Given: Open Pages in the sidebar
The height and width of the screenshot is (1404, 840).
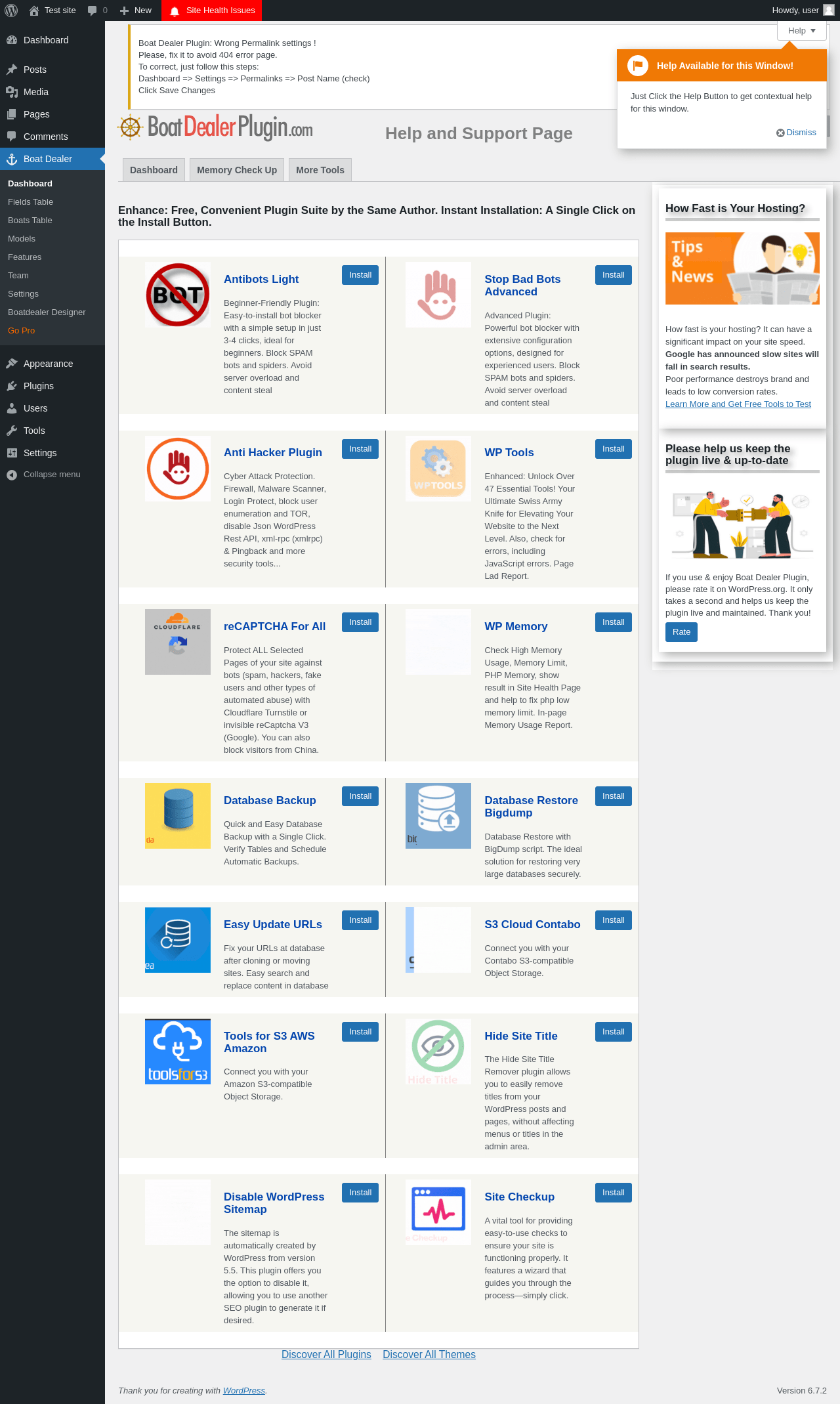Looking at the screenshot, I should coord(52,114).
